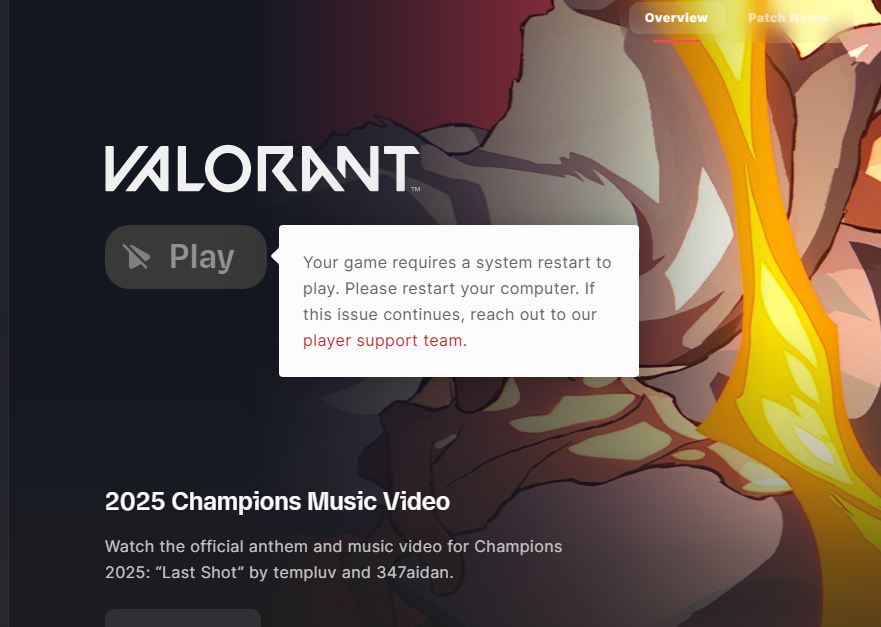This screenshot has width=881, height=627.
Task: Click the trademark symbol beside VALORANT logo
Action: [x=416, y=189]
